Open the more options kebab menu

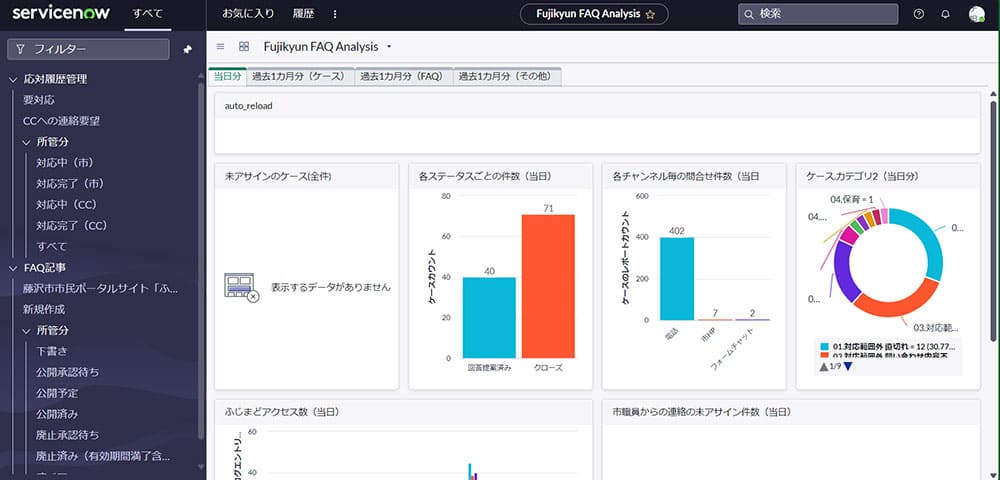(x=335, y=14)
